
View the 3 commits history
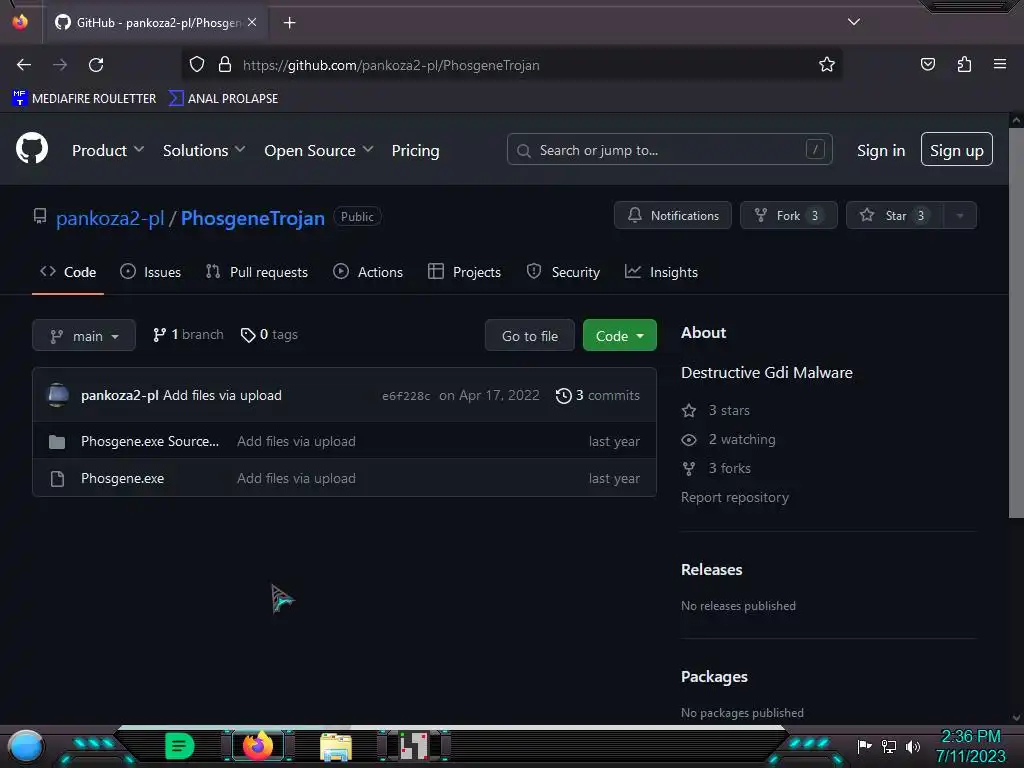click(598, 395)
